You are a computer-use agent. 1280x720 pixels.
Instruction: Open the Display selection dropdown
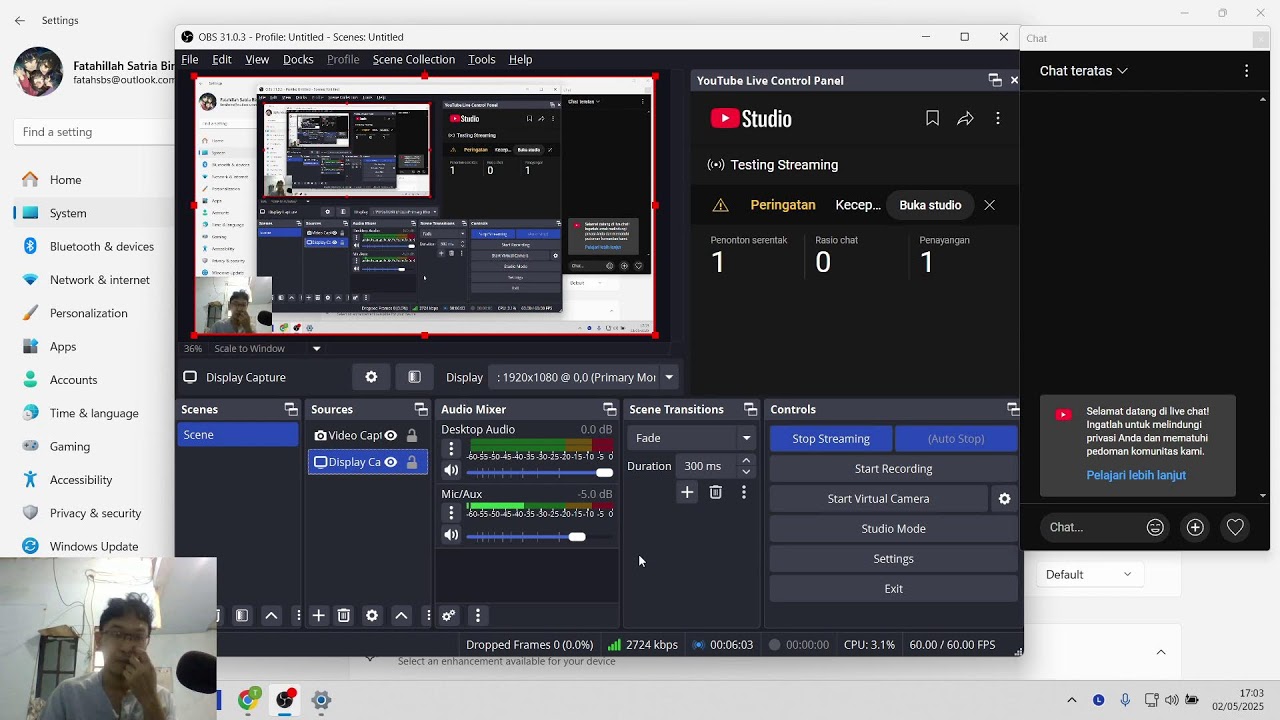586,377
